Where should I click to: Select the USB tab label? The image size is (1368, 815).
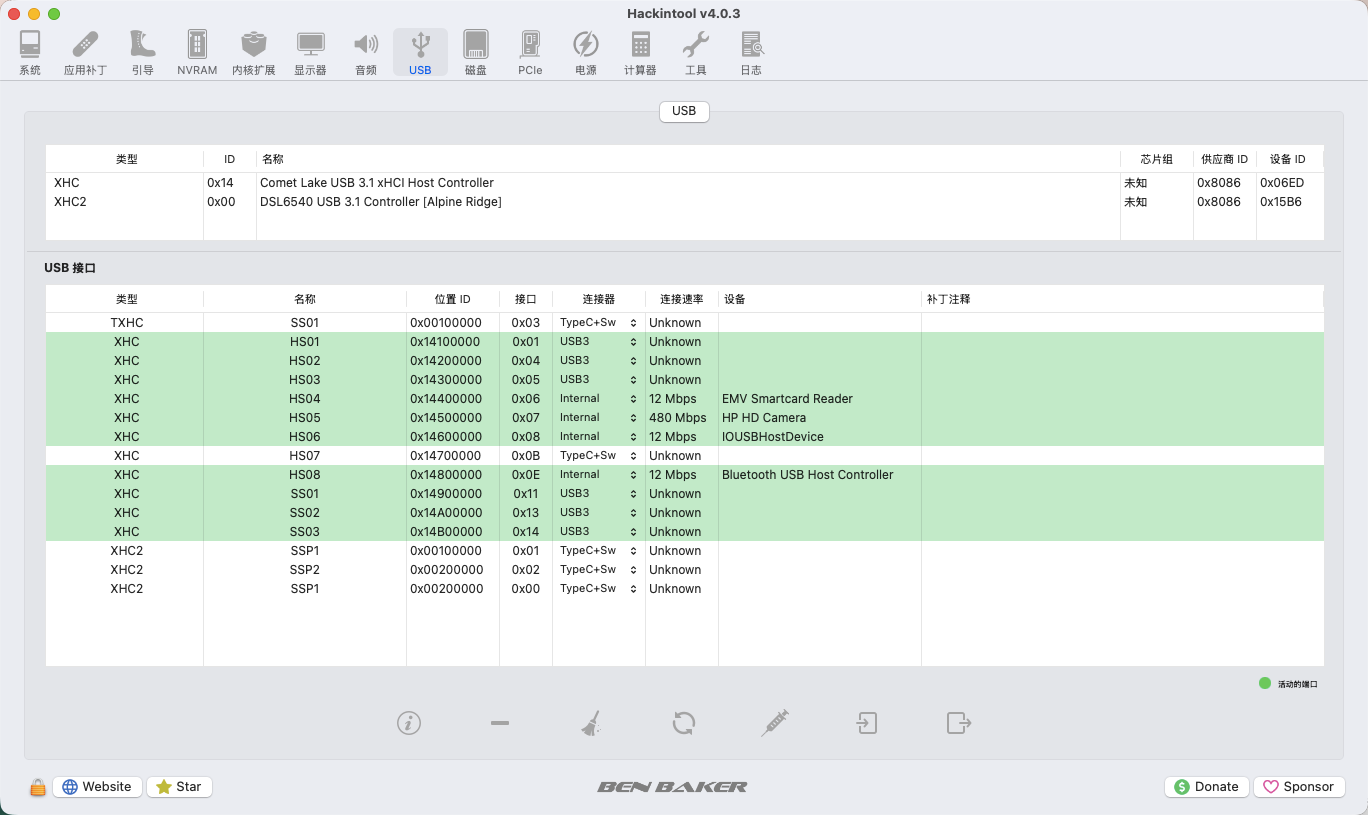click(684, 111)
